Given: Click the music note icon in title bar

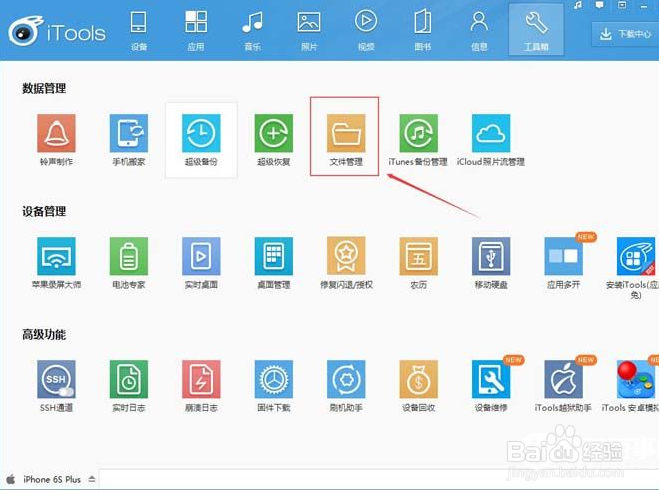Looking at the screenshot, I should click(578, 5).
